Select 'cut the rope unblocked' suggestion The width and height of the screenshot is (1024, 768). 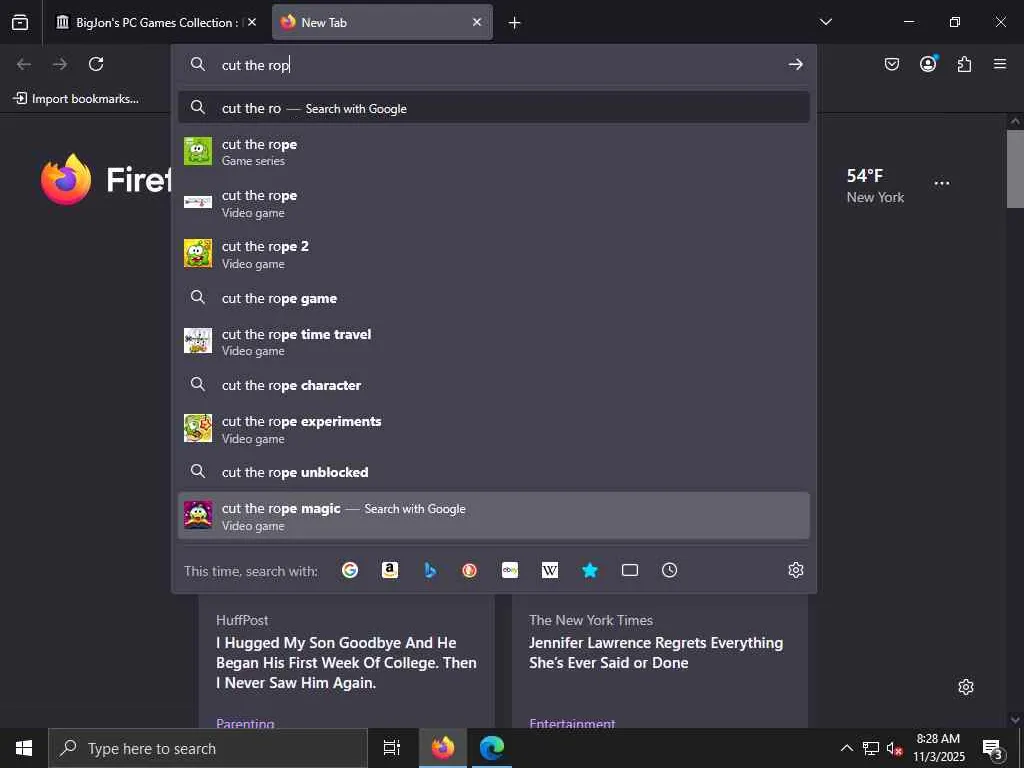[494, 472]
